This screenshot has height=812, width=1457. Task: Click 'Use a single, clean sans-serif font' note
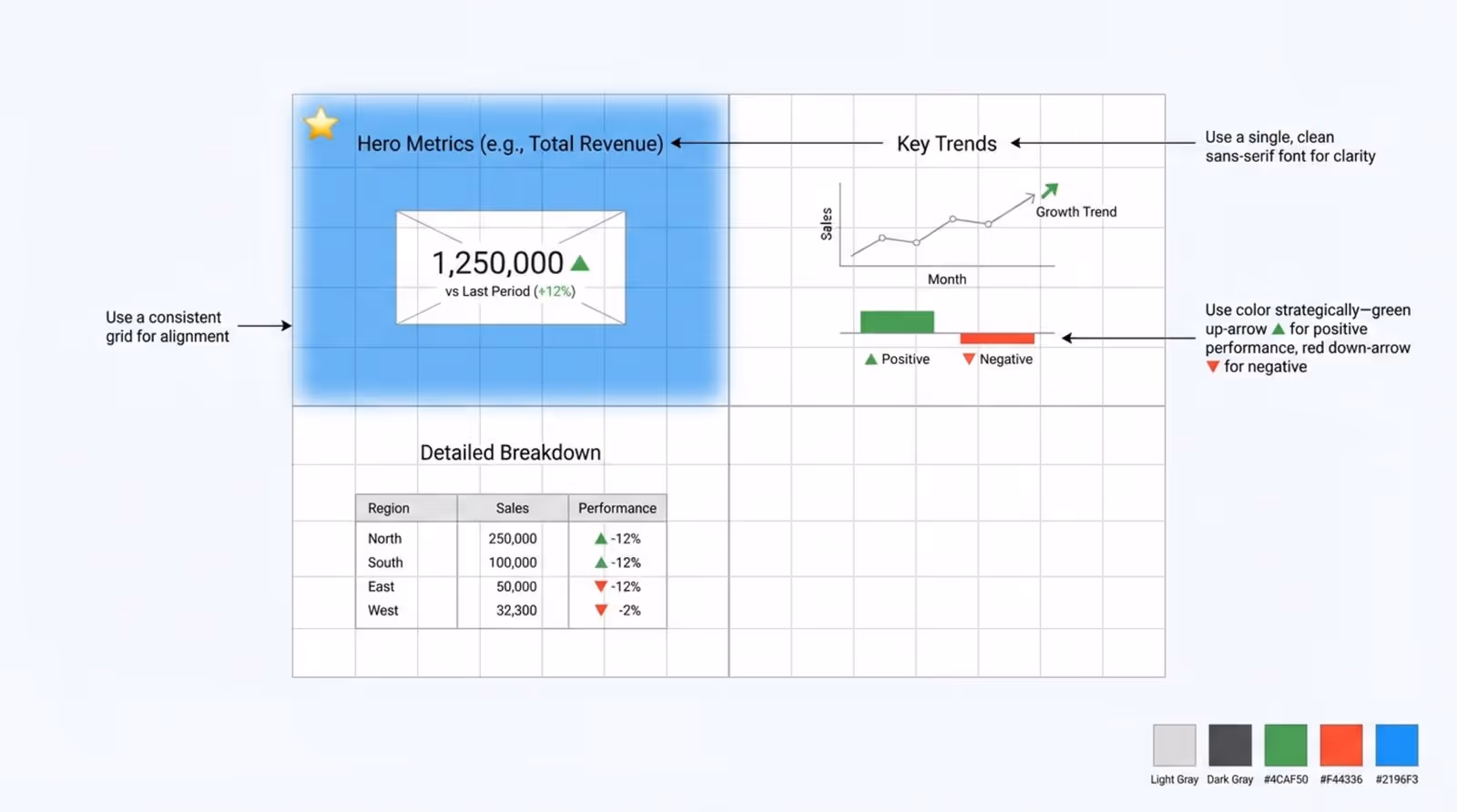[x=1290, y=147]
